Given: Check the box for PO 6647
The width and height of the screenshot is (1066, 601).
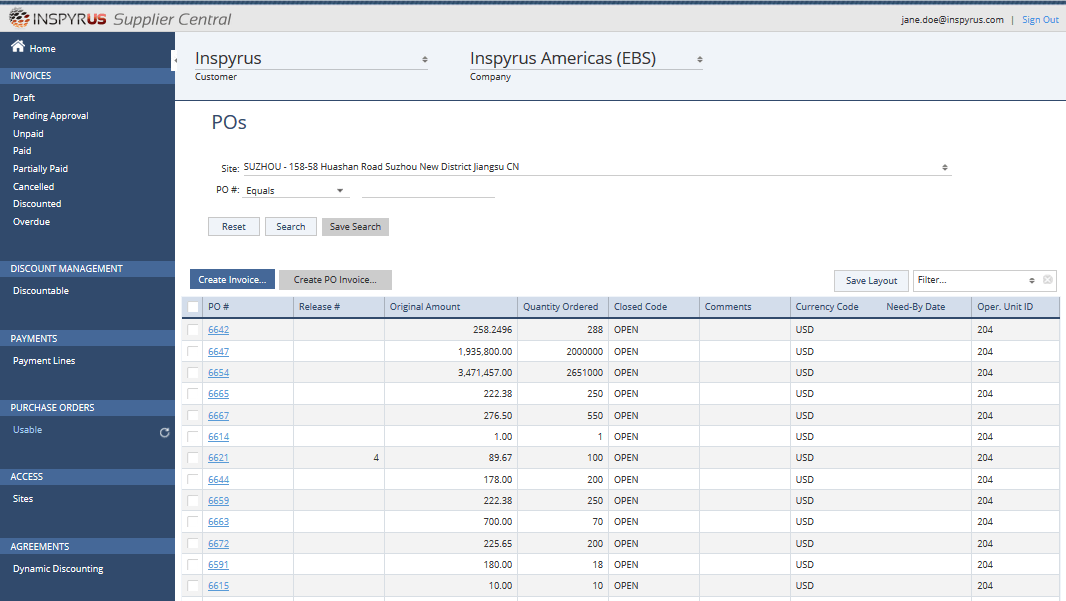Looking at the screenshot, I should [x=193, y=351].
